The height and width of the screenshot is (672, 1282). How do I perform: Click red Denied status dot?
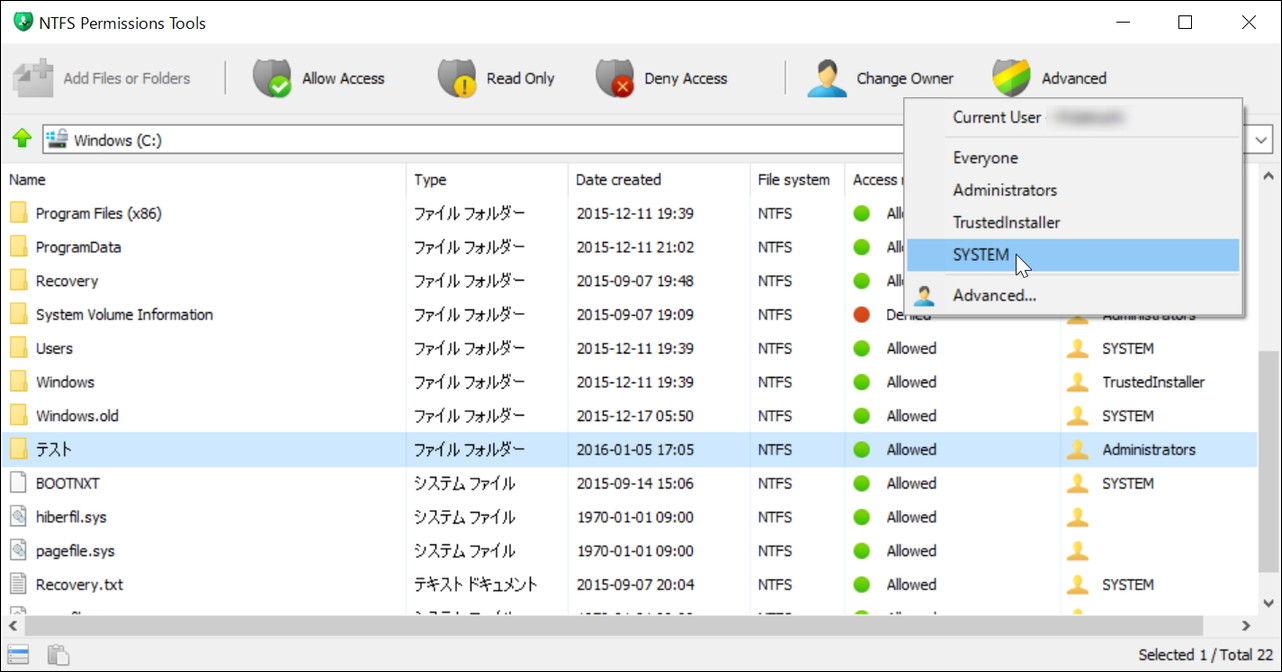pos(862,314)
